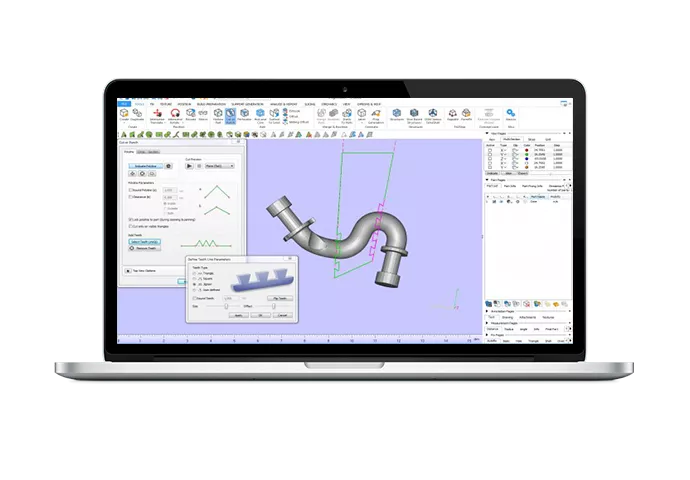Click the Remove Teeth button
The width and height of the screenshot is (690, 480).
coord(144,248)
